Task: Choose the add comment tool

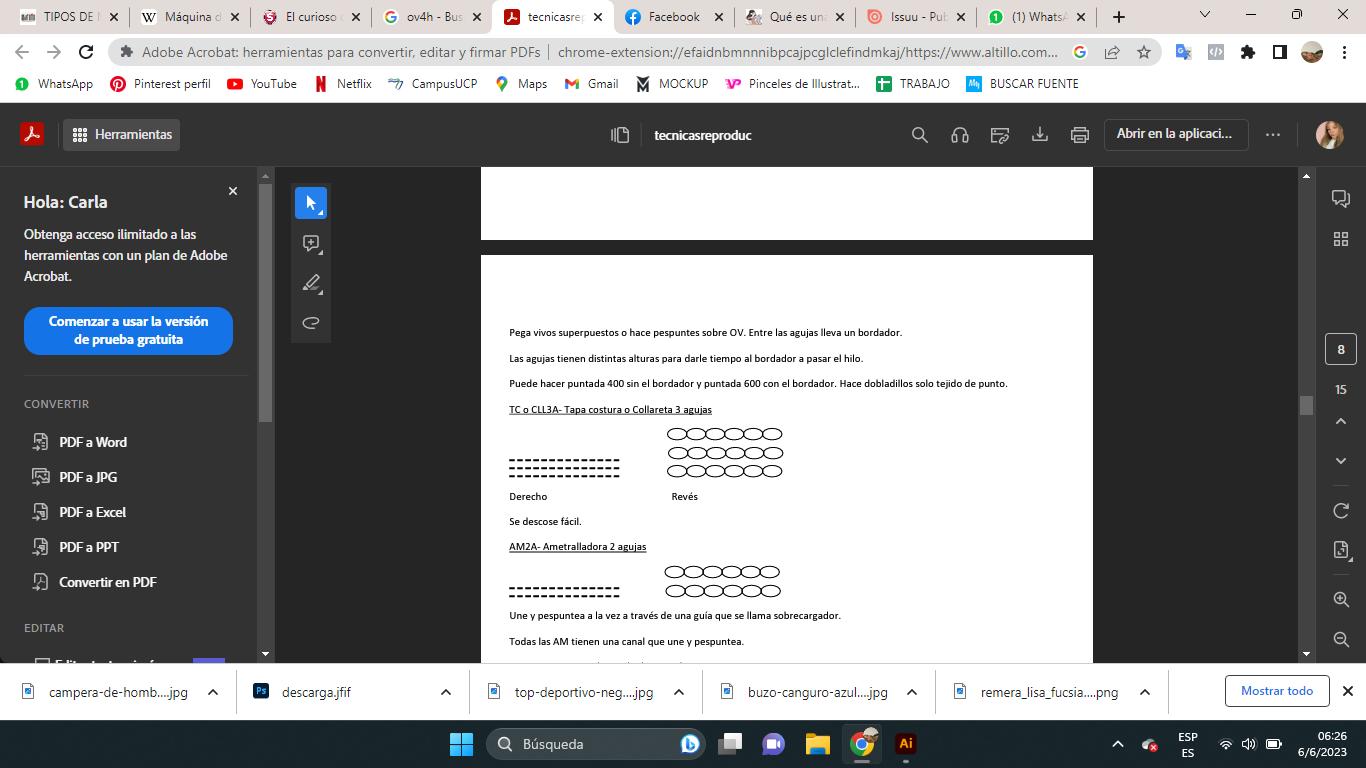Action: click(311, 243)
